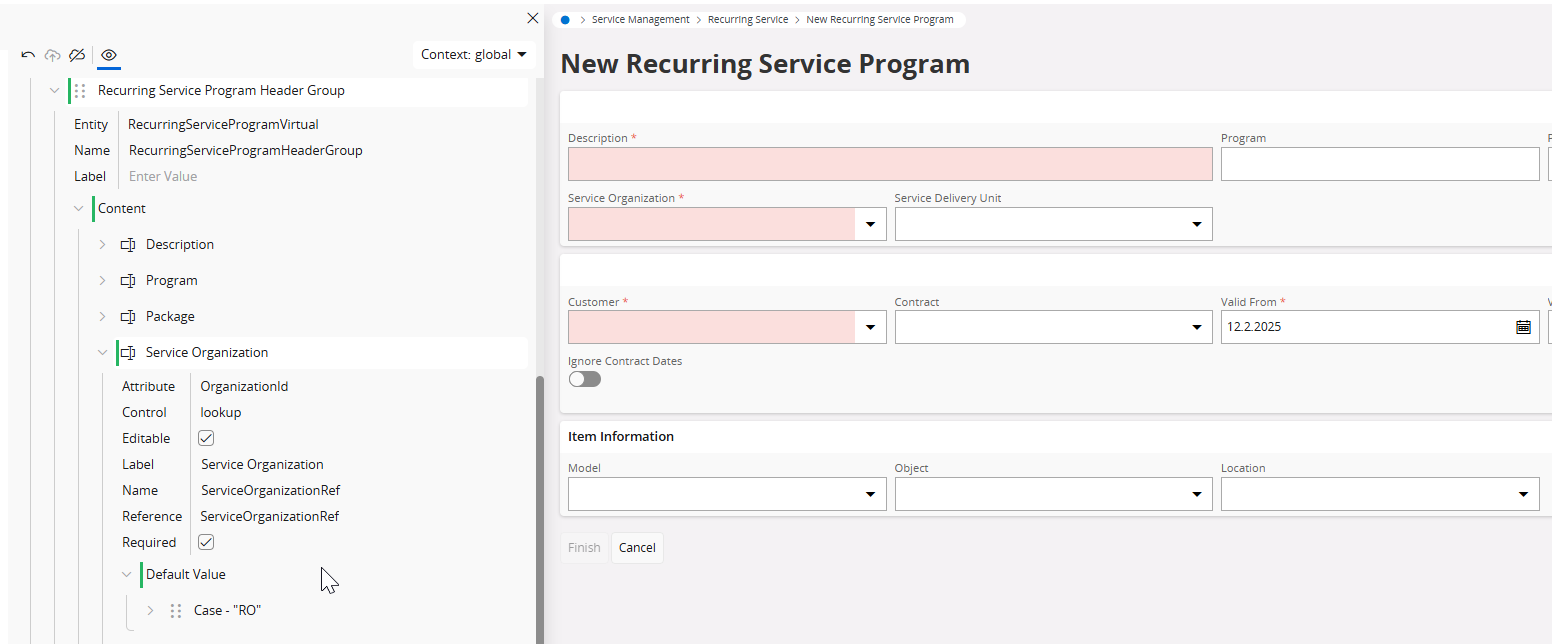Viewport: 1552px width, 644px height.
Task: Expand the Description tree item
Action: point(102,244)
